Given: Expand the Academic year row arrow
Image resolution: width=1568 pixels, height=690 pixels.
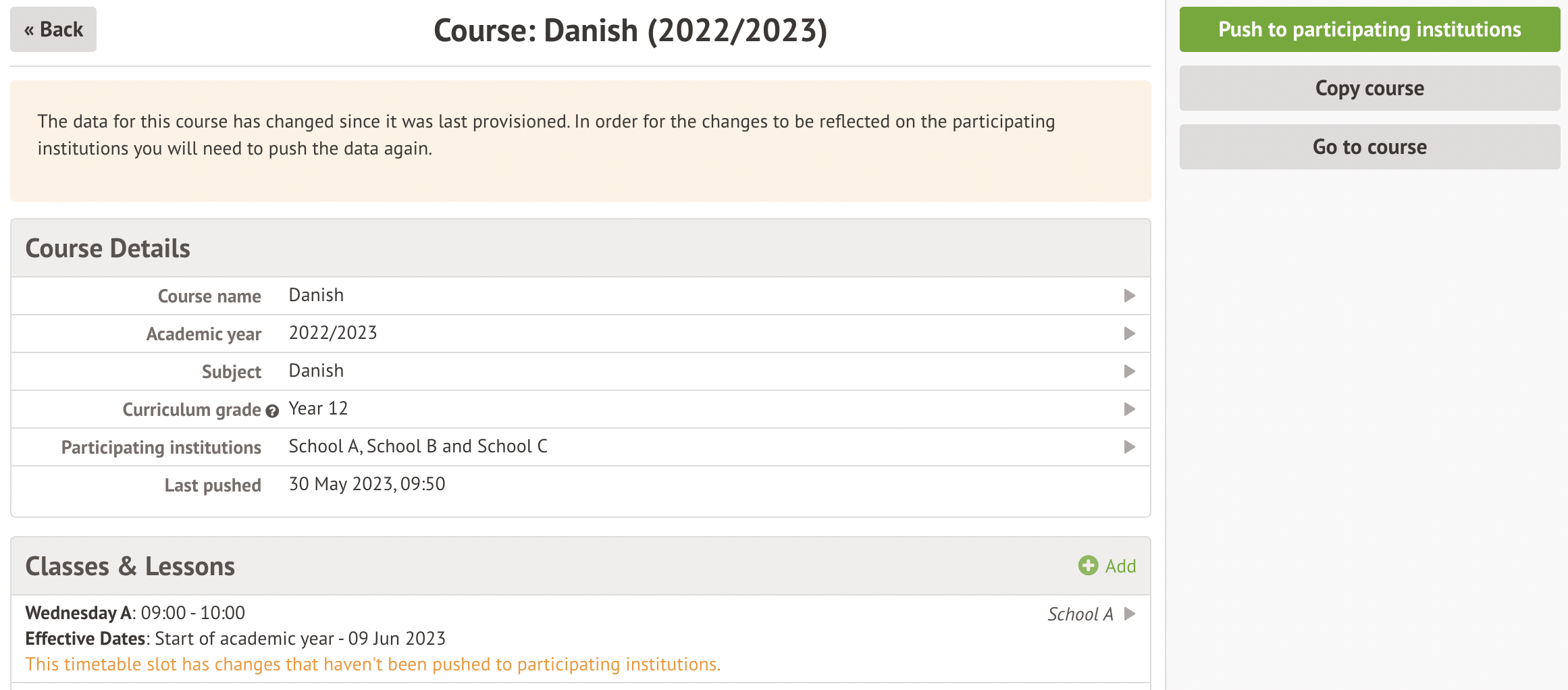Looking at the screenshot, I should coord(1129,334).
